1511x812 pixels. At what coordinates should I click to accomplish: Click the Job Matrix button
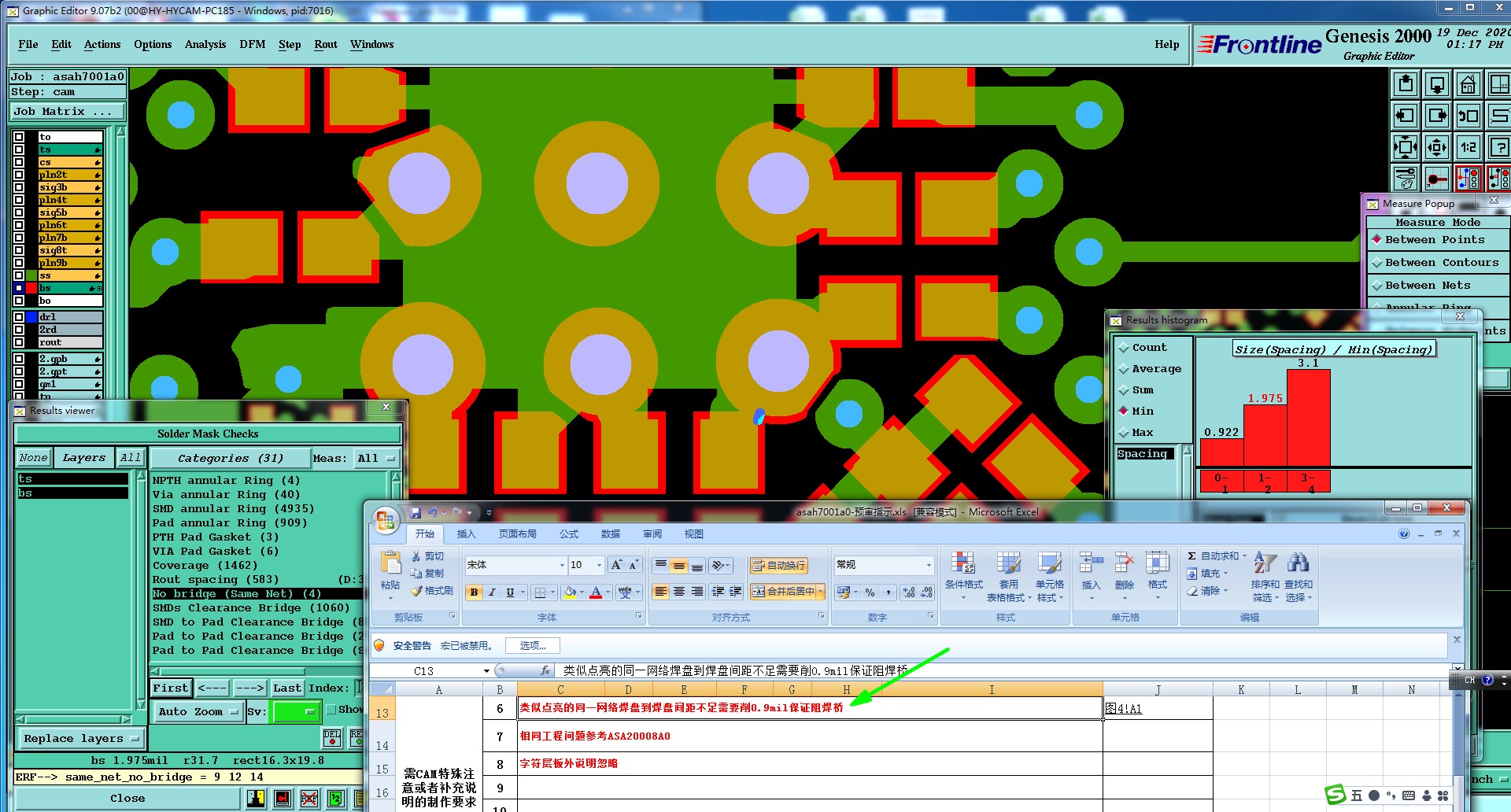(68, 112)
